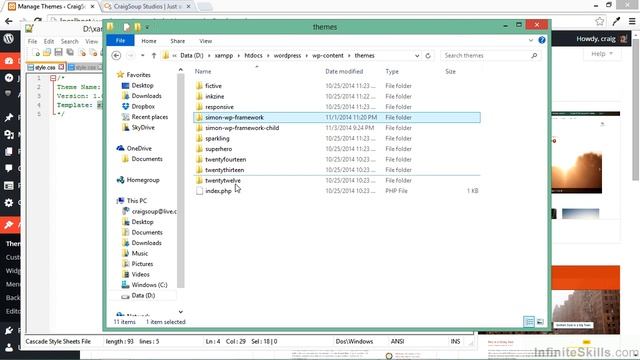Image resolution: width=640 pixels, height=360 pixels.
Task: Open the Share ribbon tab
Action: [178, 41]
